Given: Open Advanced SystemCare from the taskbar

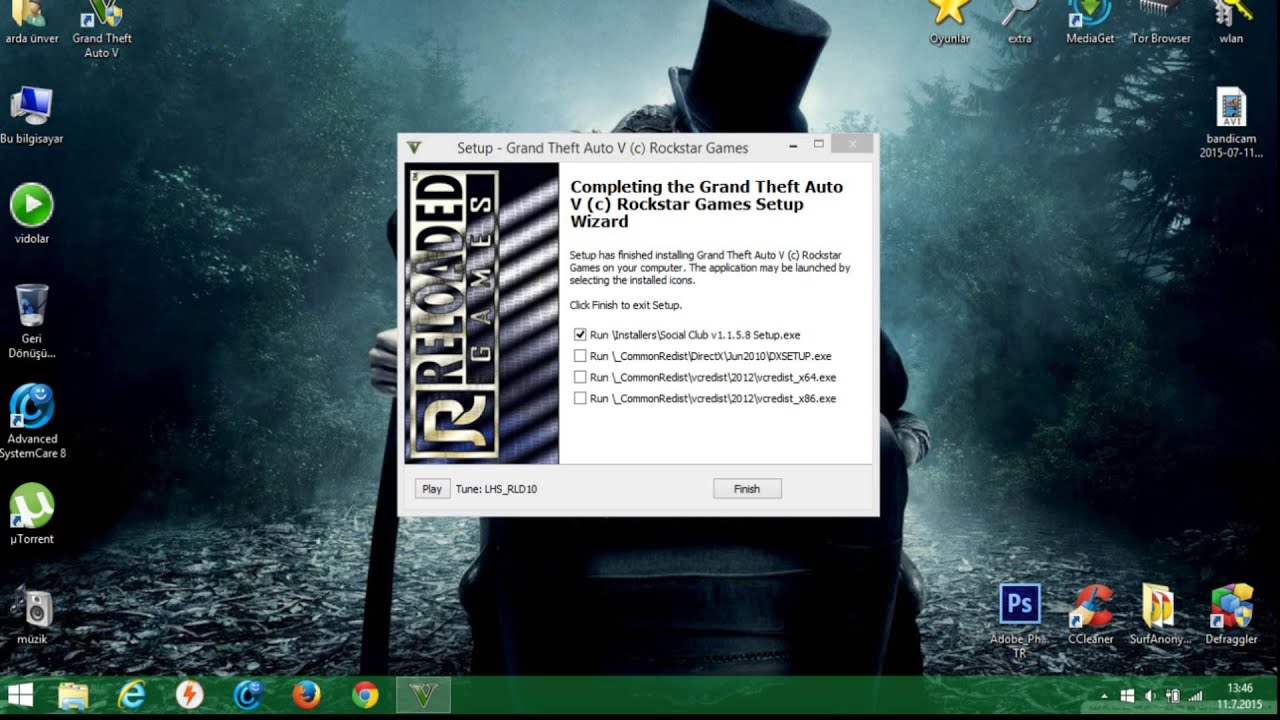Looking at the screenshot, I should (x=248, y=695).
